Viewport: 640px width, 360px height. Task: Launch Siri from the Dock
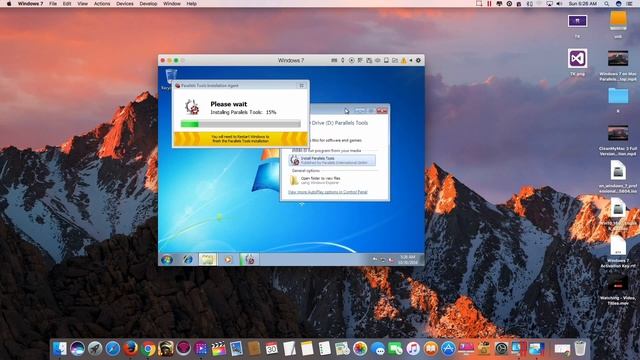click(x=77, y=349)
